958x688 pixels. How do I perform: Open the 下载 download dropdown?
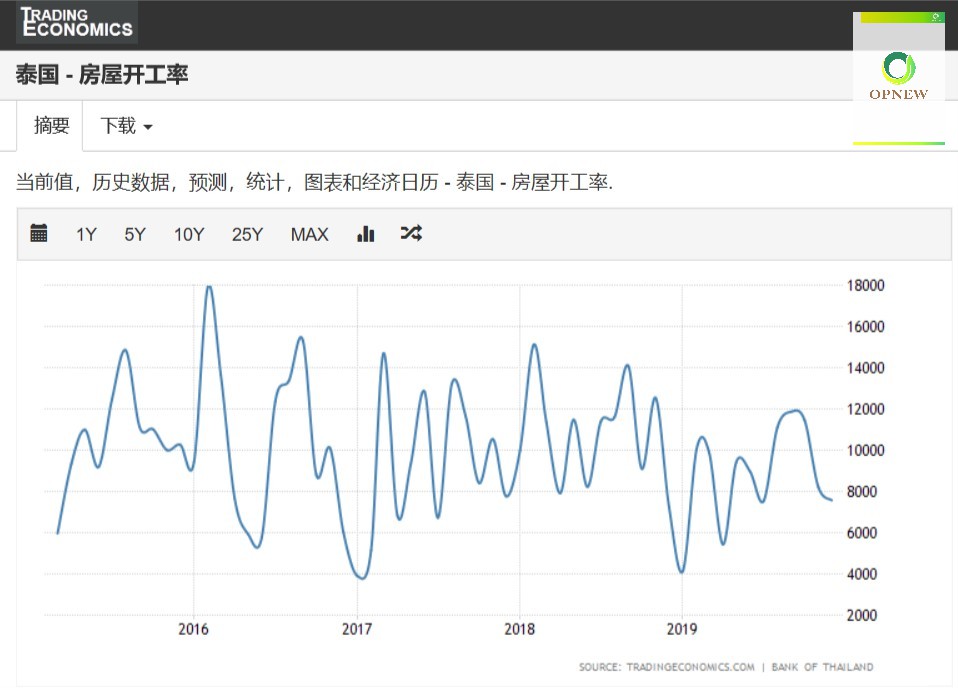click(117, 125)
